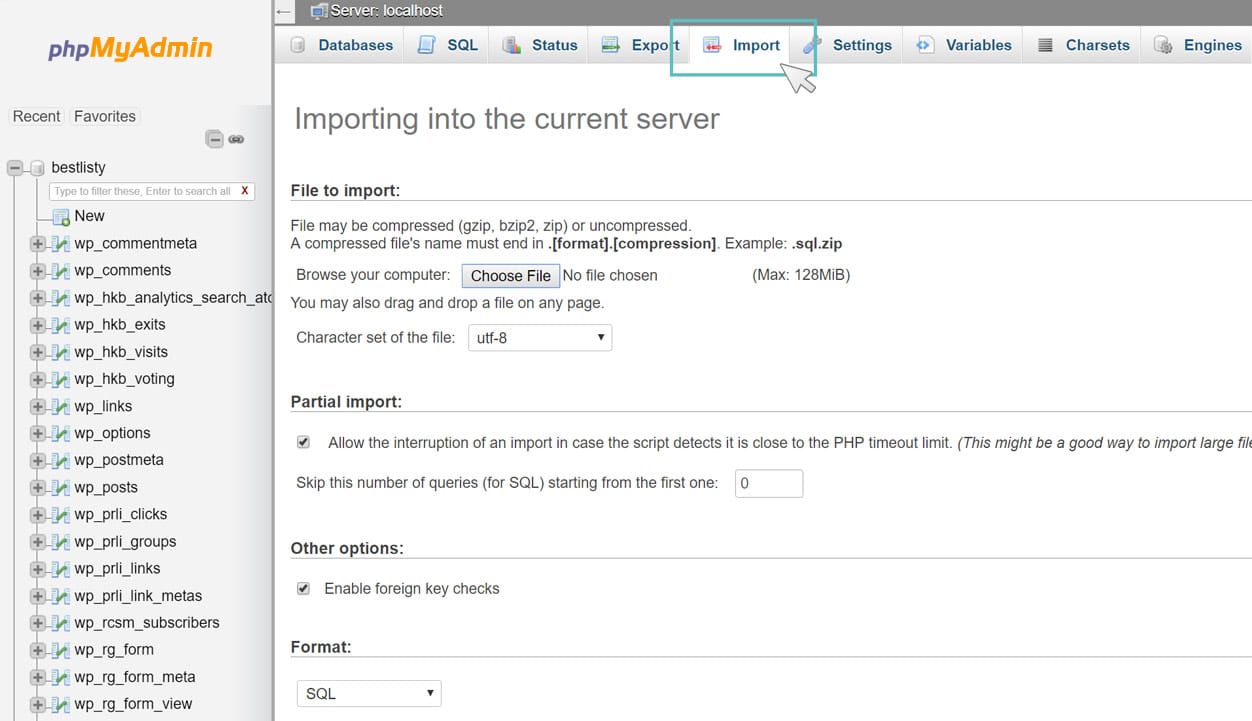
Task: Open the Format dropdown set to SQL
Action: 369,693
